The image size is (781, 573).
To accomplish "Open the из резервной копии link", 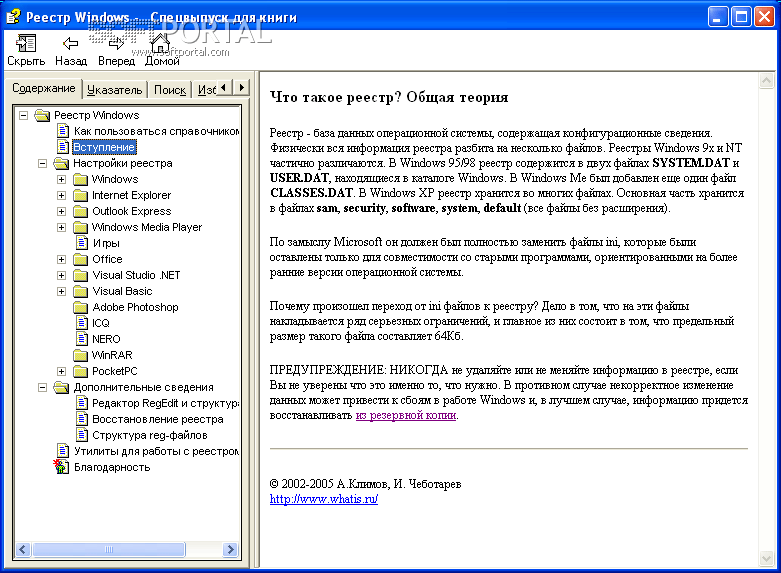I will coord(406,415).
